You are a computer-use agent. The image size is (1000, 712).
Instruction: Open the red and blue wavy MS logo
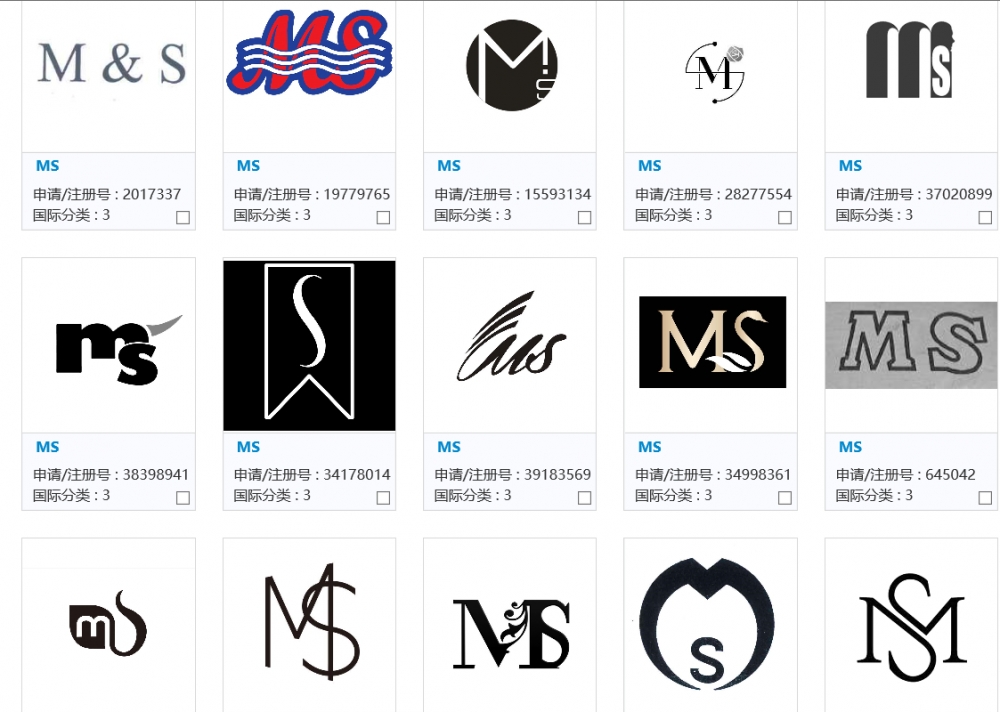(x=309, y=52)
